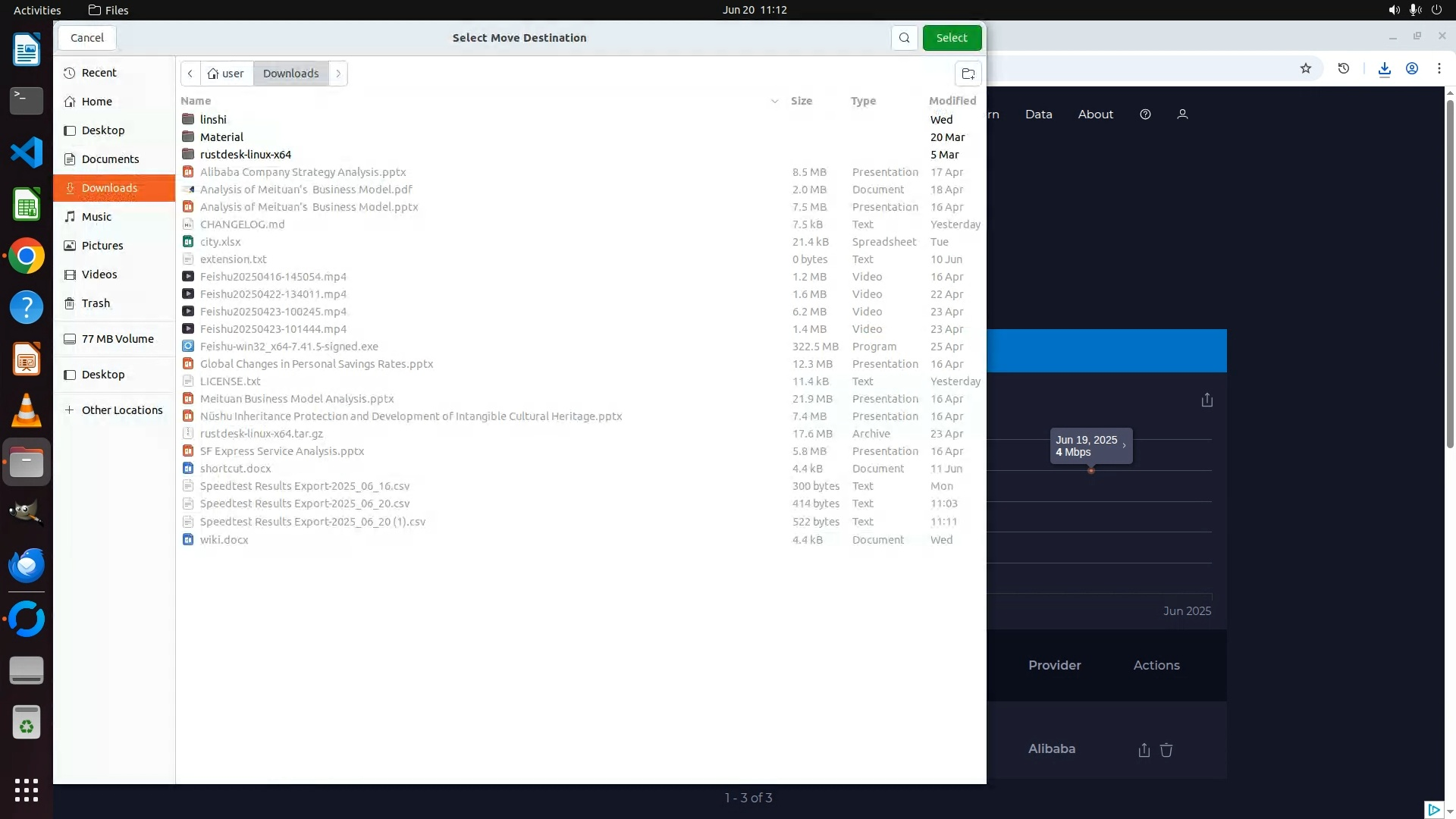The width and height of the screenshot is (1456, 819).
Task: Create a new folder using header icon
Action: click(x=968, y=74)
